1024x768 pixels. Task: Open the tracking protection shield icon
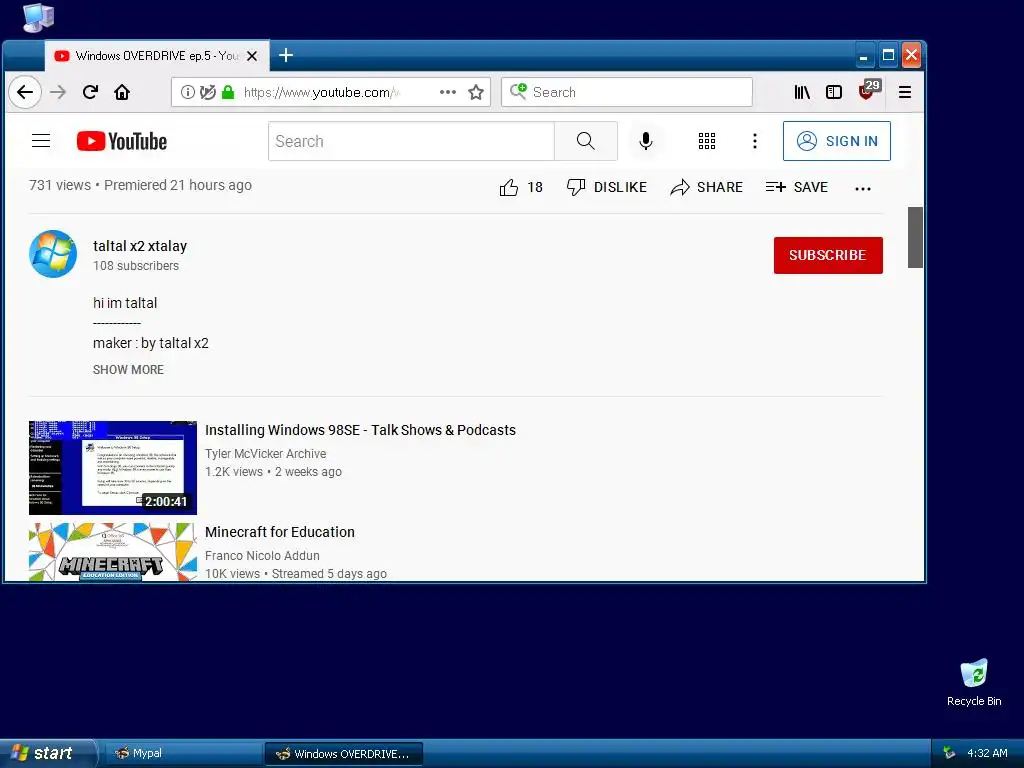(x=208, y=92)
